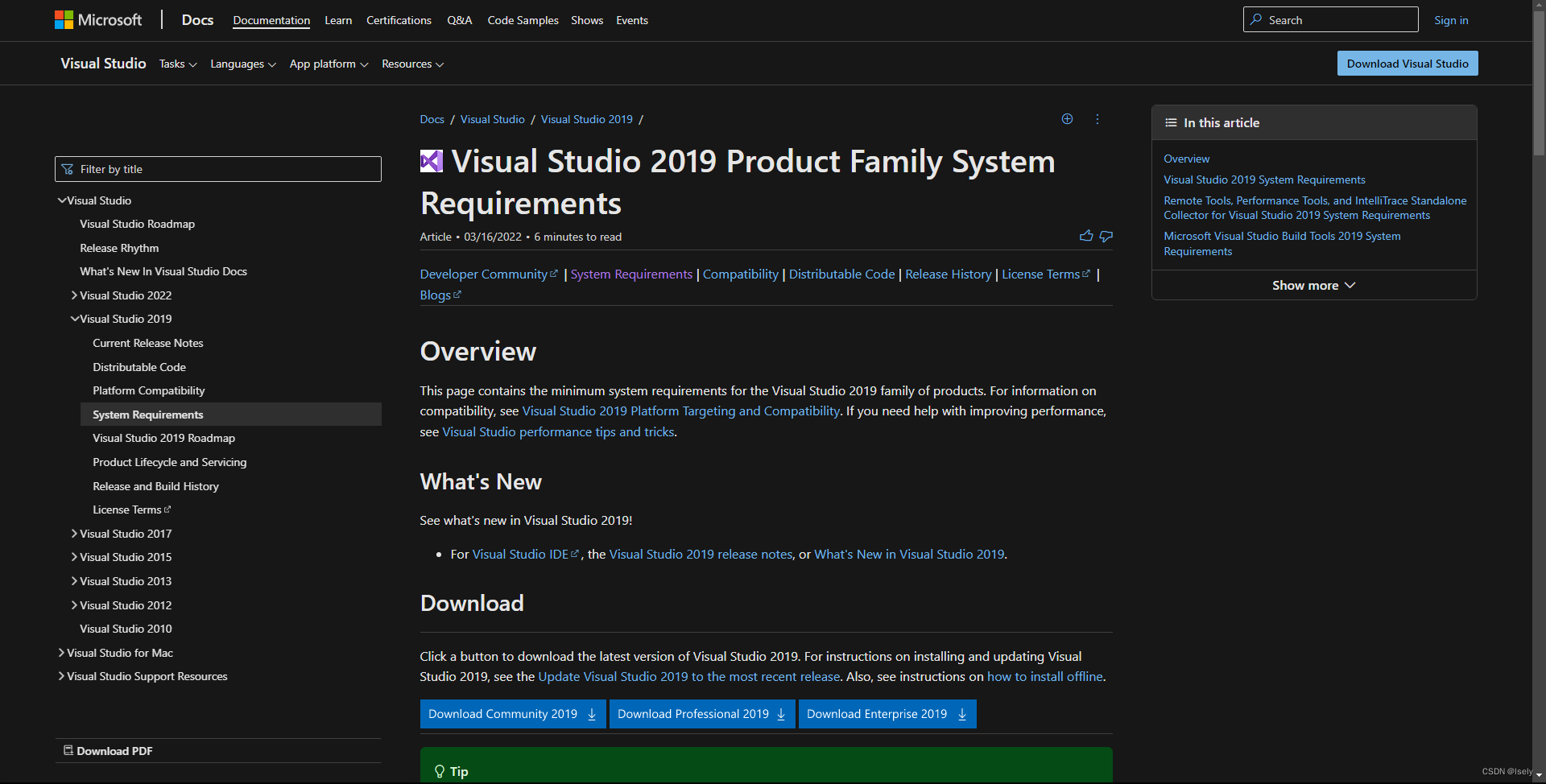1546x784 pixels.
Task: Open Q&A in the top nav
Action: pyautogui.click(x=460, y=20)
